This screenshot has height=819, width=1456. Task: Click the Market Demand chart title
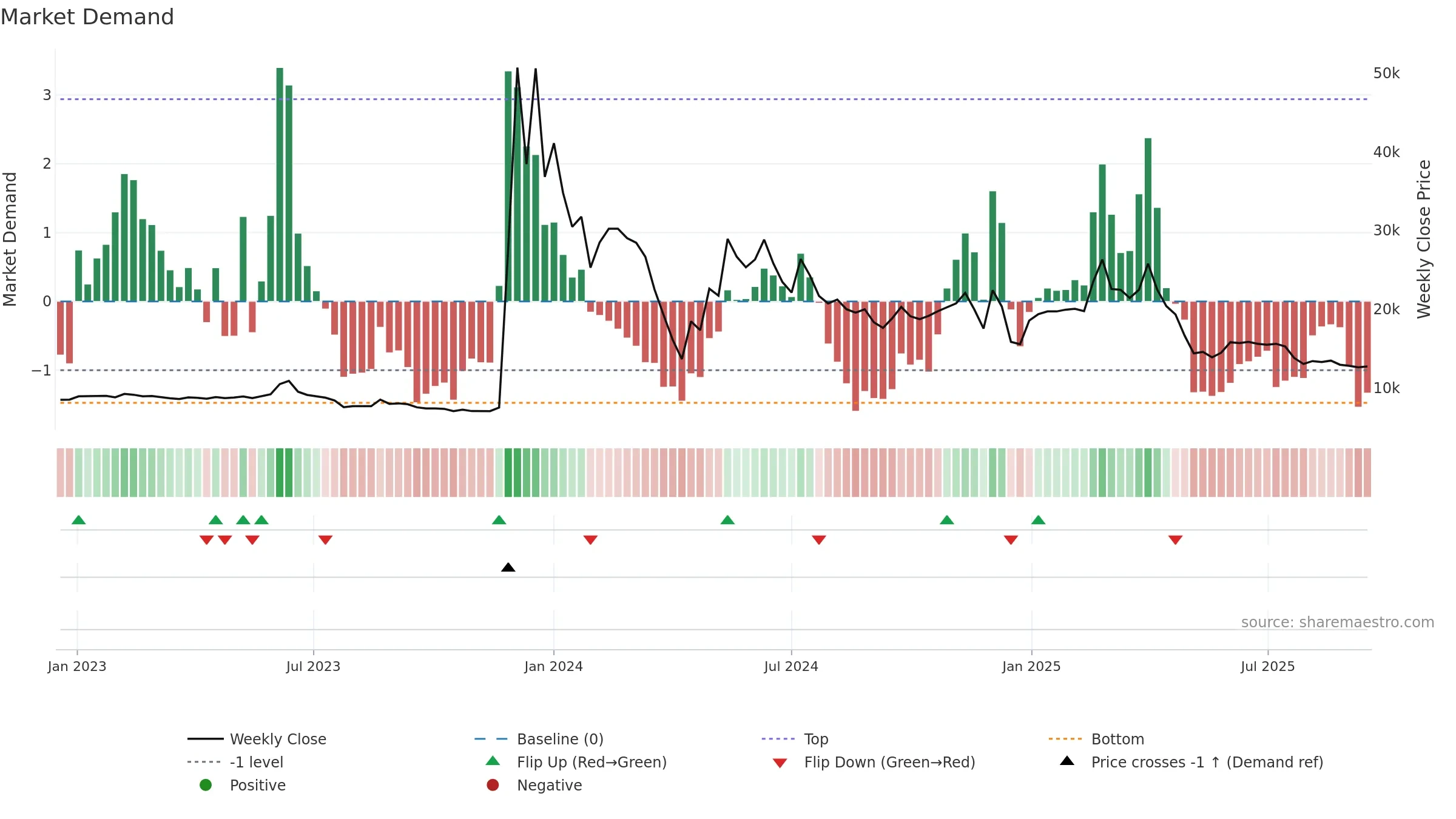click(87, 17)
